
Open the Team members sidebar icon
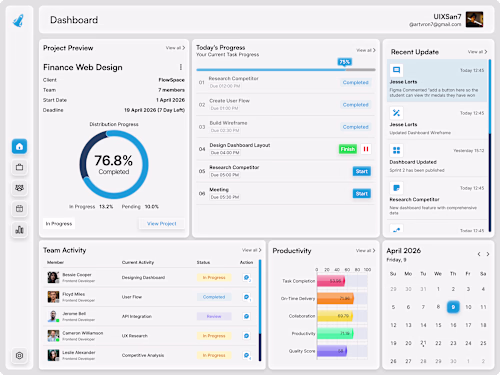[x=19, y=188]
